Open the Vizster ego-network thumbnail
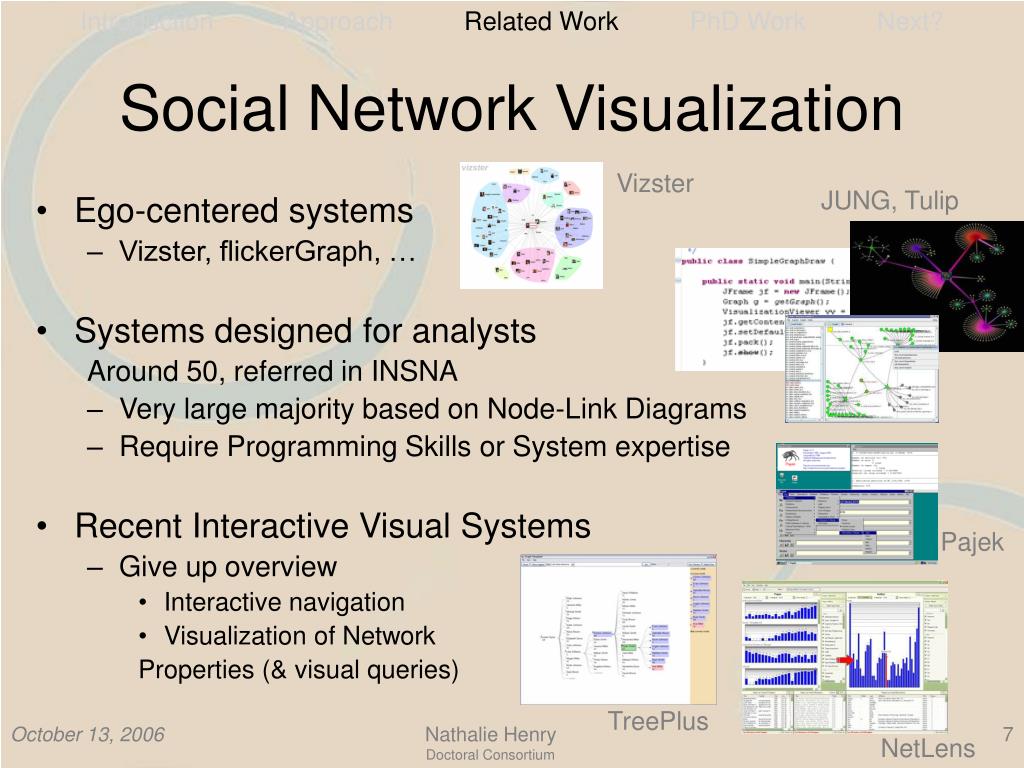The image size is (1024, 768). (x=531, y=225)
